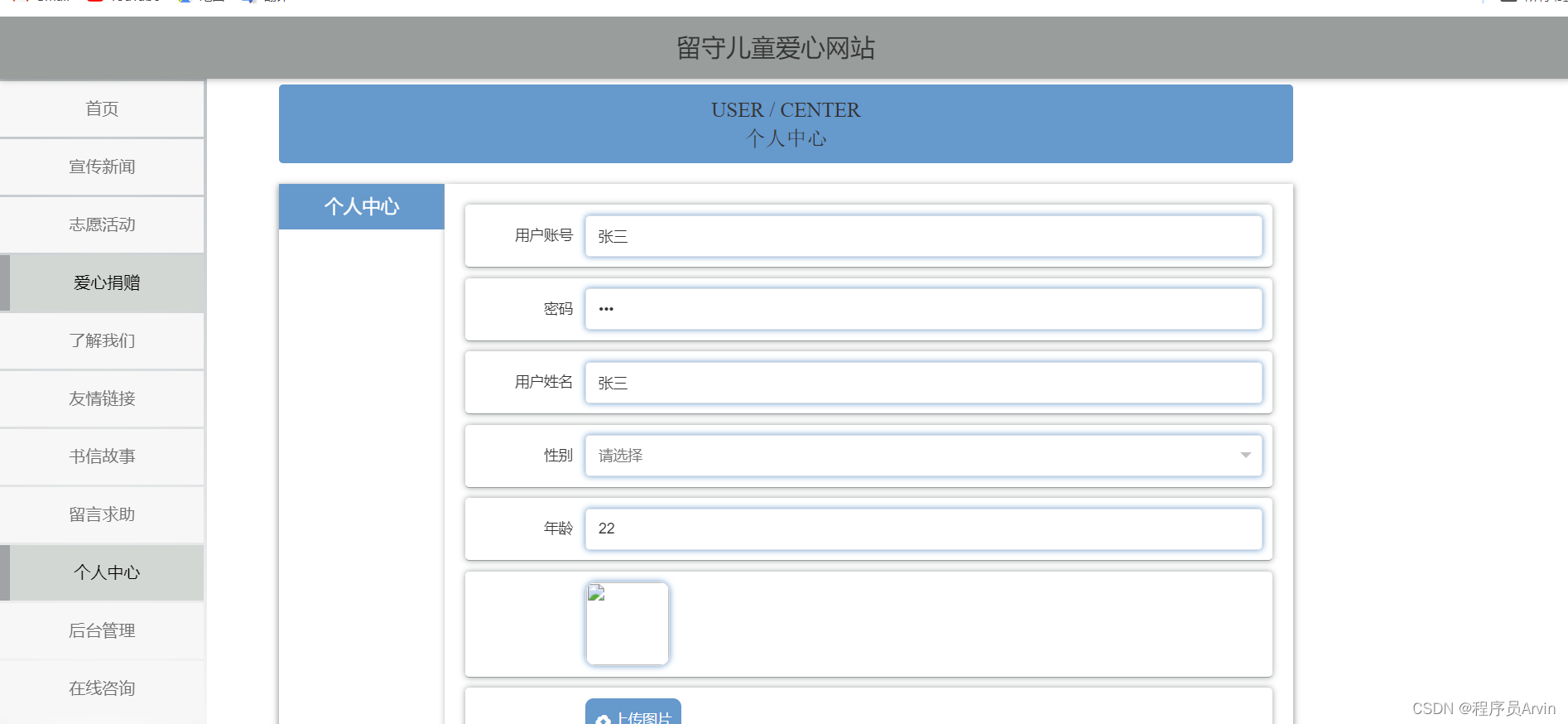
Task: Focus the 用户账号 input field
Action: pos(923,236)
